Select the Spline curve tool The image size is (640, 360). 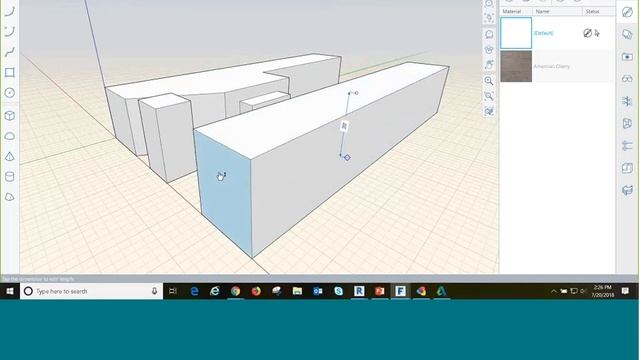tap(10, 52)
